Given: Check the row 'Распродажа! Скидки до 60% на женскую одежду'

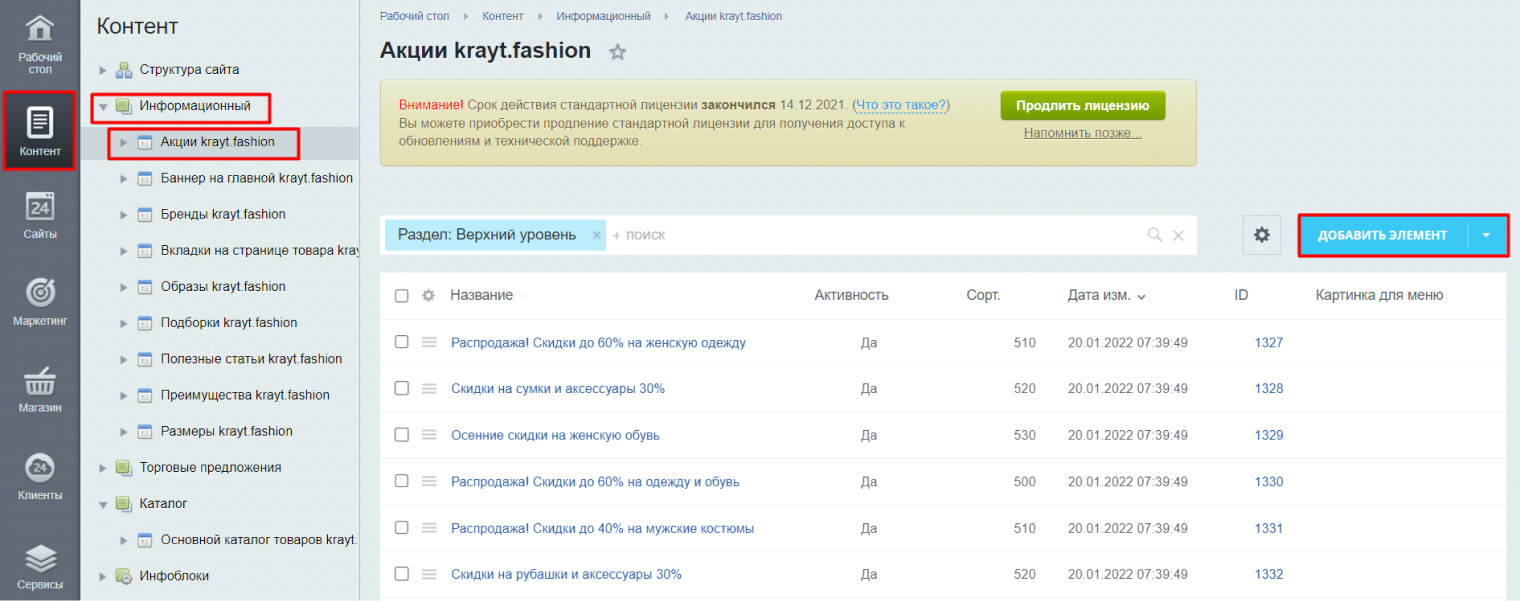Looking at the screenshot, I should tap(402, 342).
